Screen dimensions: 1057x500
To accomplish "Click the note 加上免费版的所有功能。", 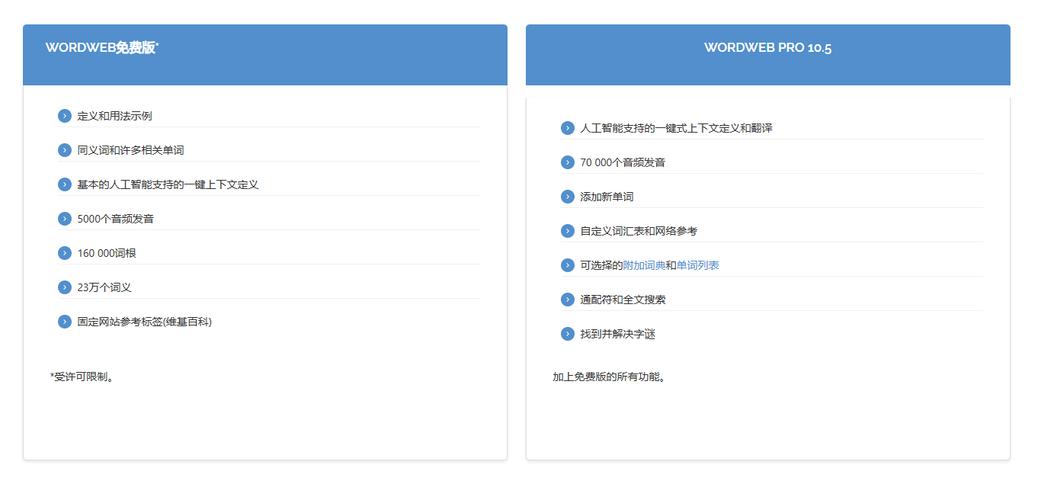I will [610, 377].
